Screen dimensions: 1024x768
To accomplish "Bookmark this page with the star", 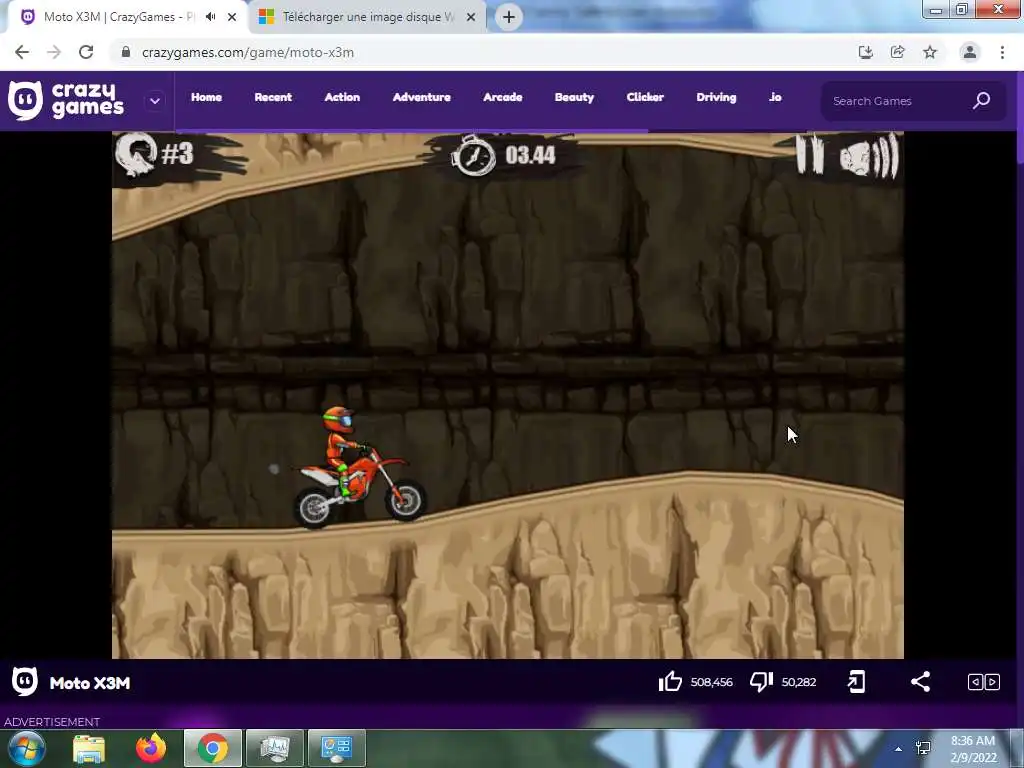I will (x=930, y=52).
